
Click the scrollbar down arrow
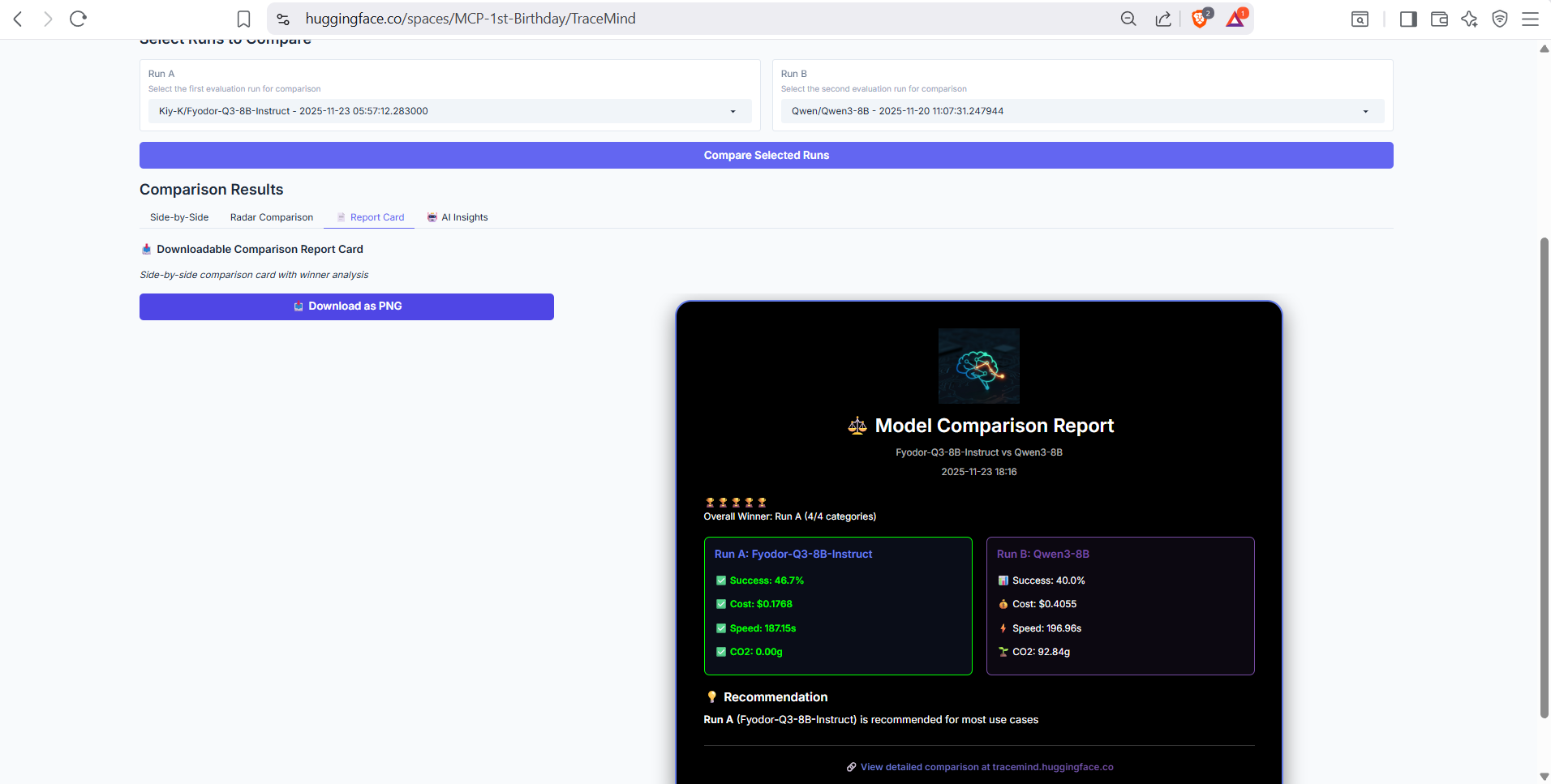1545,777
